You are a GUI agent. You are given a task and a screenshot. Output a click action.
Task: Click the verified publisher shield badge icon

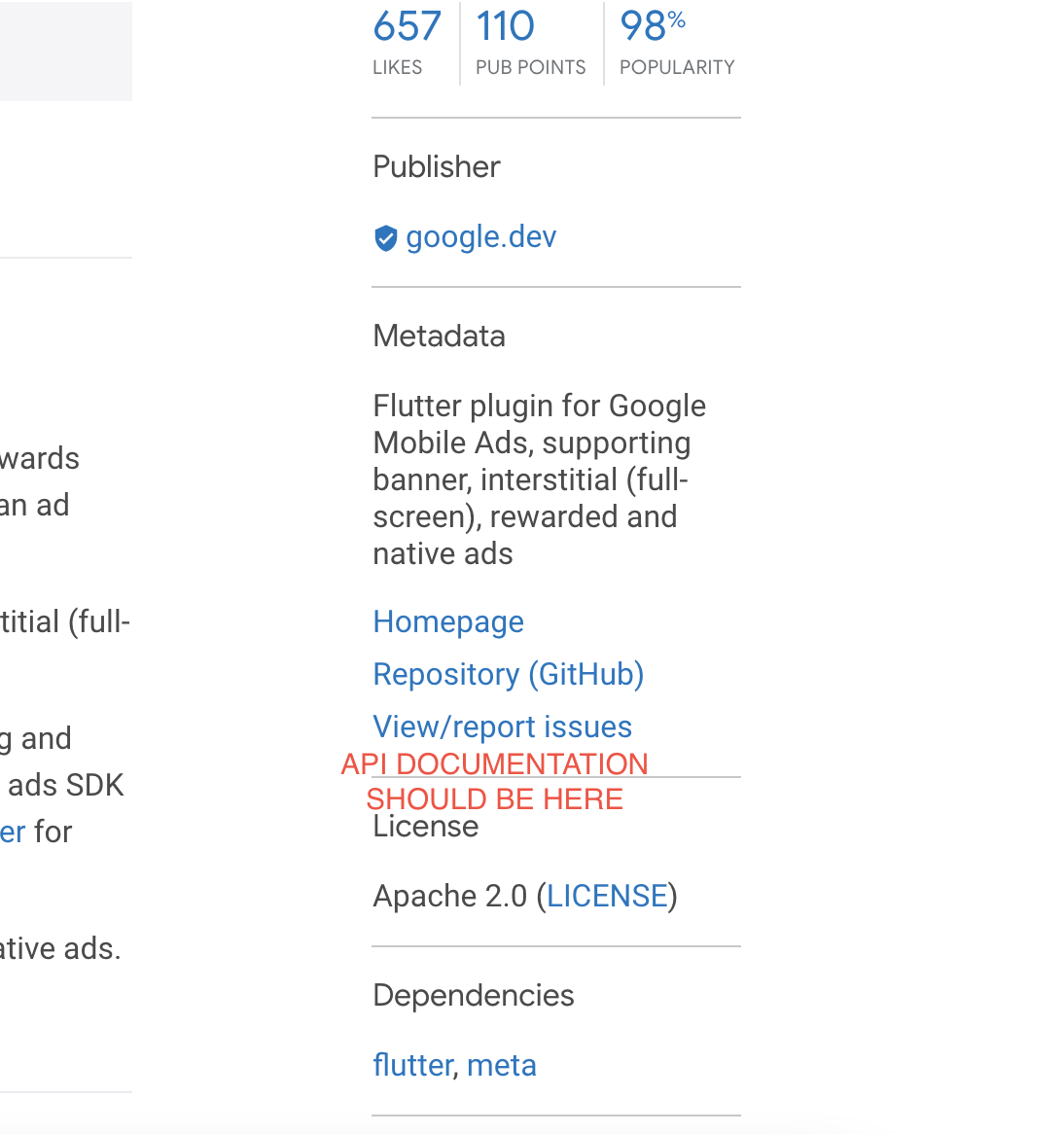pos(385,237)
